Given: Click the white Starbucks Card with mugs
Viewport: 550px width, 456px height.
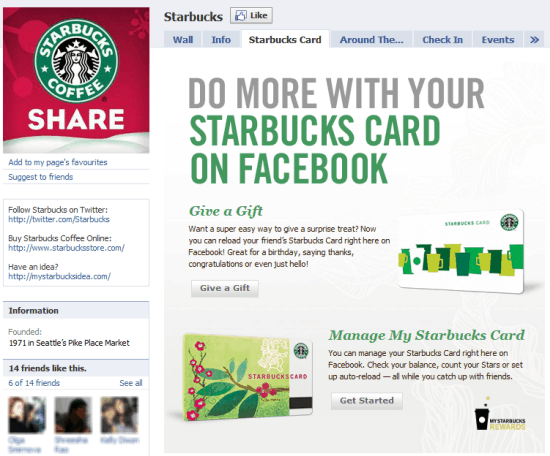Looking at the screenshot, I should coord(461,251).
